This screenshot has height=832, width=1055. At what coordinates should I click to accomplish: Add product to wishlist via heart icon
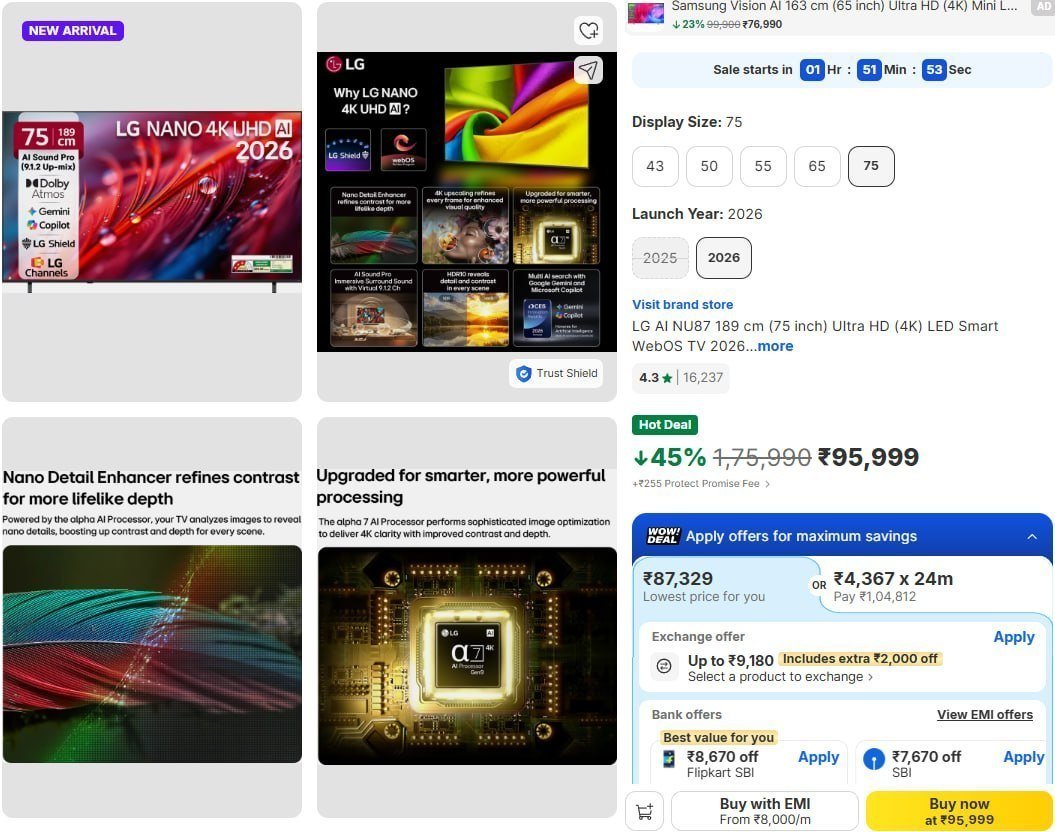[589, 30]
